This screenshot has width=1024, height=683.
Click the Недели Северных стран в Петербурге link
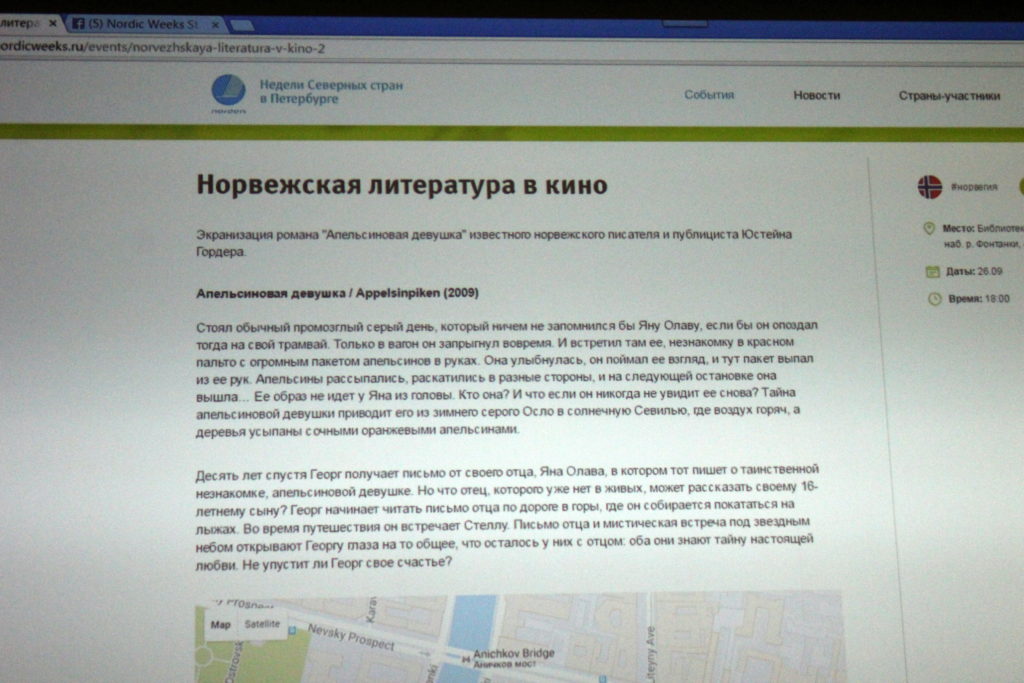tap(331, 91)
